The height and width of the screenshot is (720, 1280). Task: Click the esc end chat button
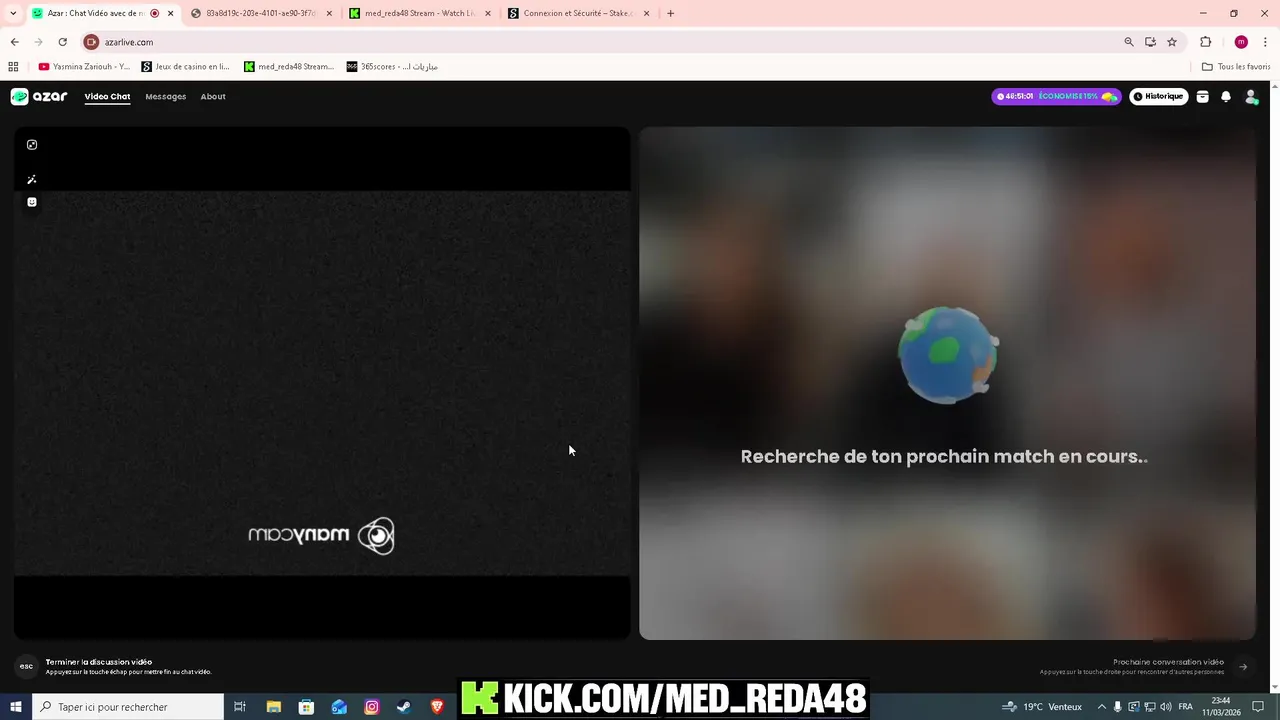point(26,666)
